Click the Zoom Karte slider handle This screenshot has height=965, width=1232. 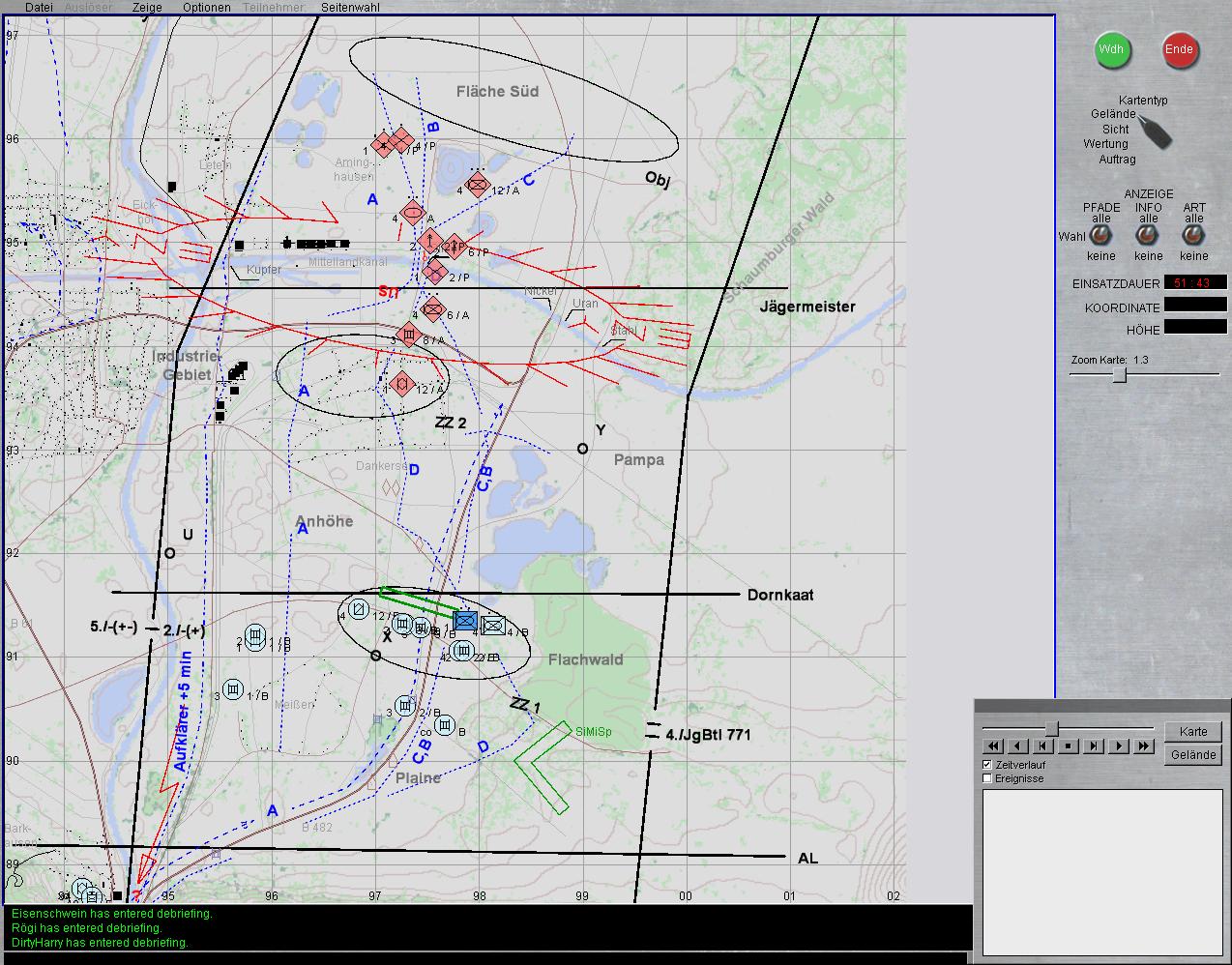(x=1119, y=375)
